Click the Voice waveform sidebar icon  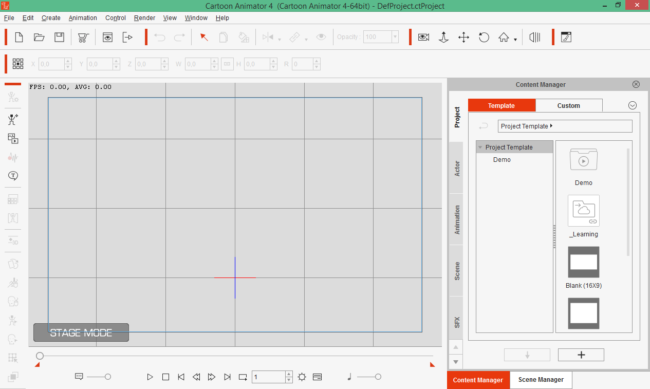[x=13, y=157]
